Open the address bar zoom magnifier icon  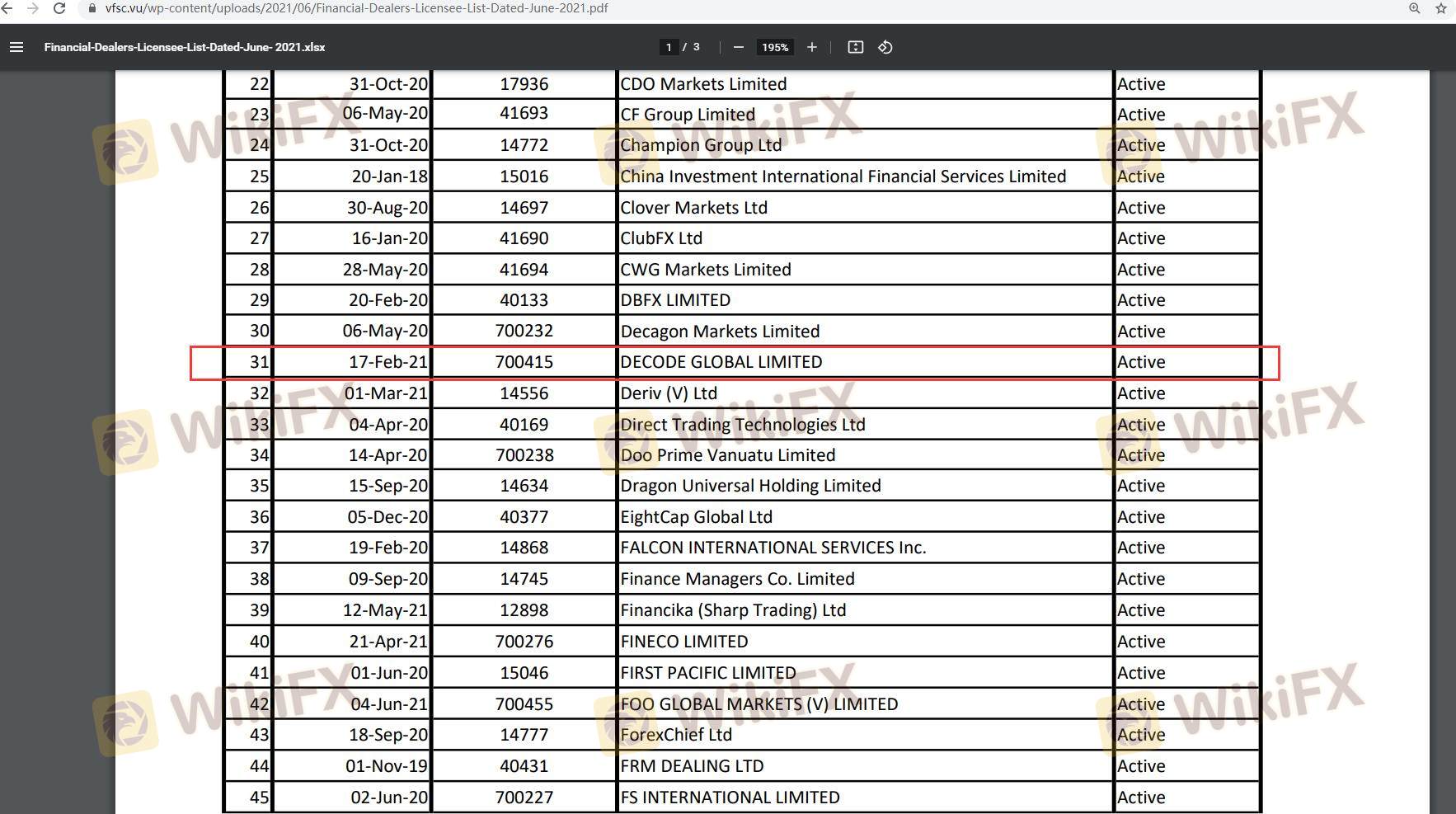coord(1414,8)
